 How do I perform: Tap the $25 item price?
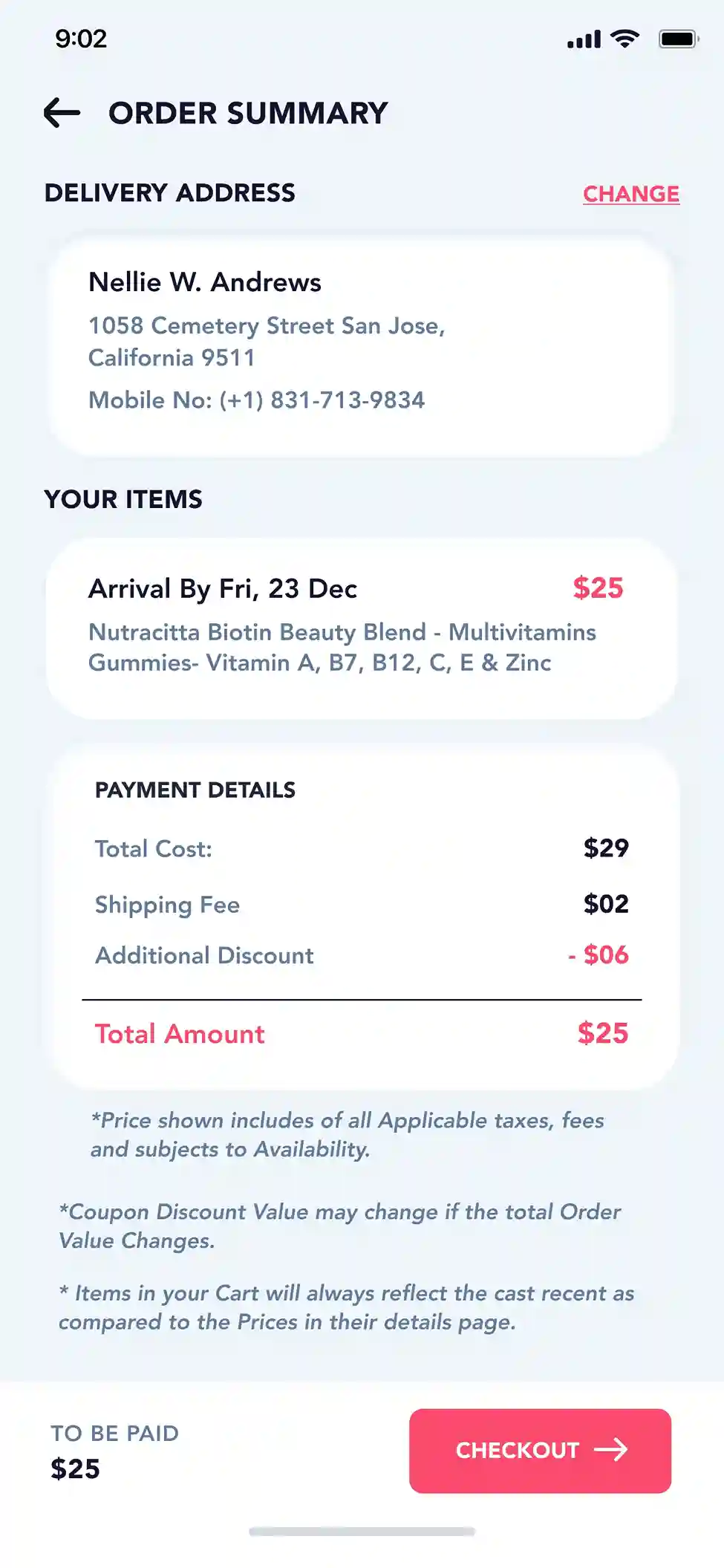tap(598, 588)
